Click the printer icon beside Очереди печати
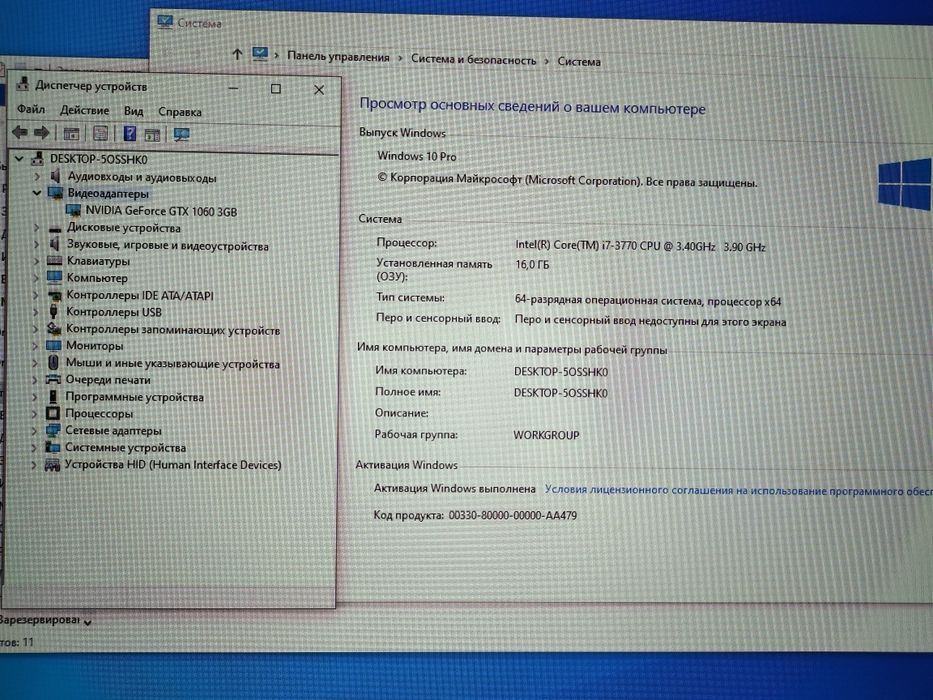Screen dimensions: 933x700 (53, 379)
